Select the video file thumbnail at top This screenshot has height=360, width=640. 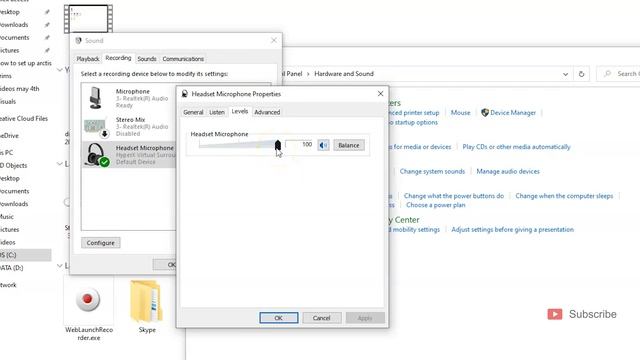pos(88,18)
